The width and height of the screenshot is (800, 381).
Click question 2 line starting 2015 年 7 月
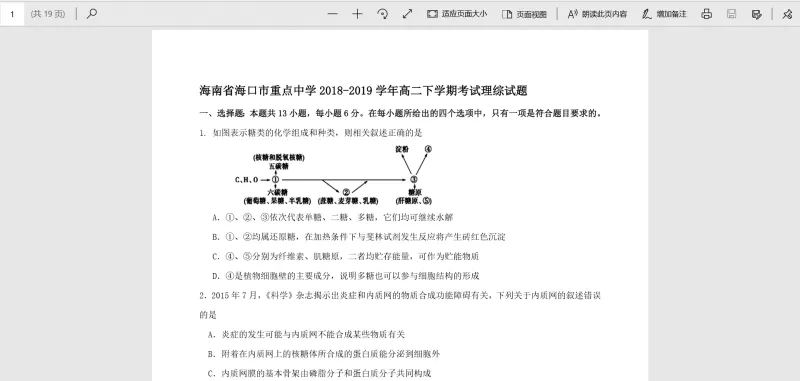(x=400, y=295)
